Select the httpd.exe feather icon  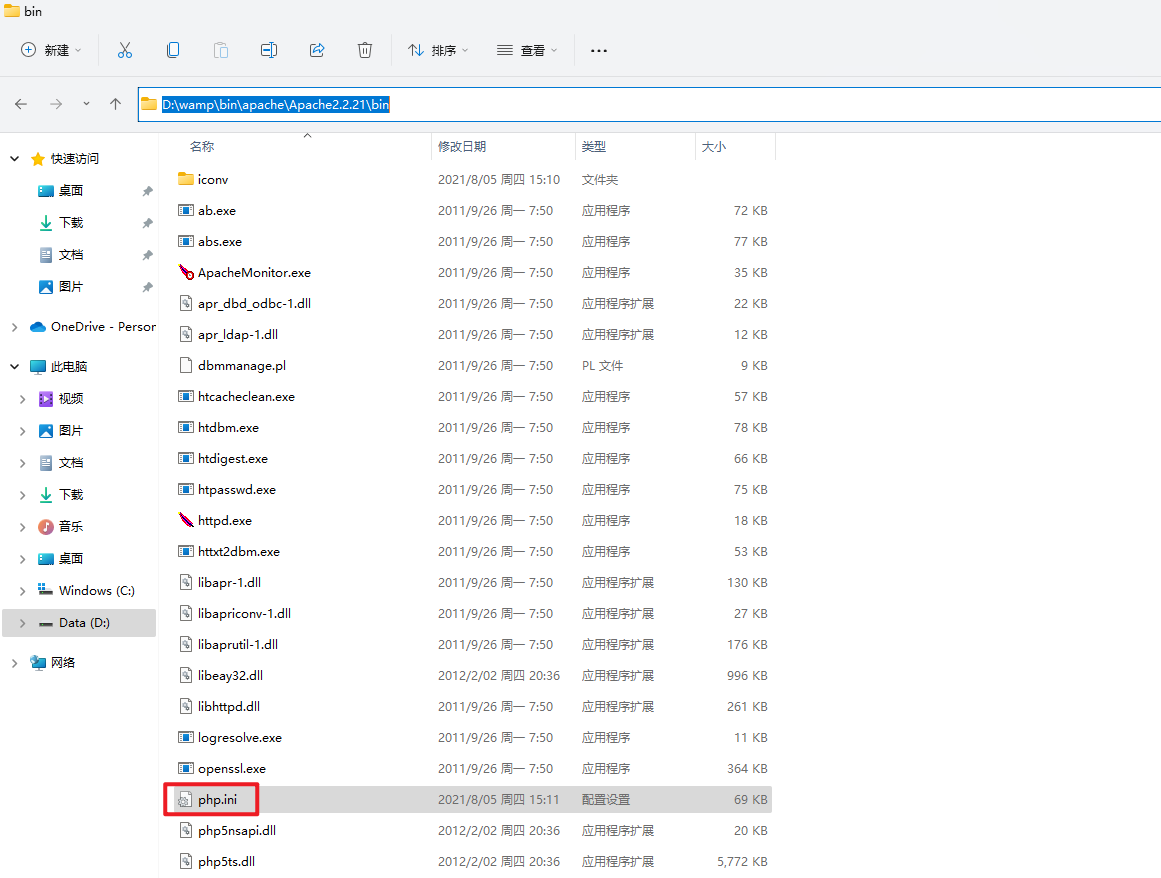click(186, 520)
